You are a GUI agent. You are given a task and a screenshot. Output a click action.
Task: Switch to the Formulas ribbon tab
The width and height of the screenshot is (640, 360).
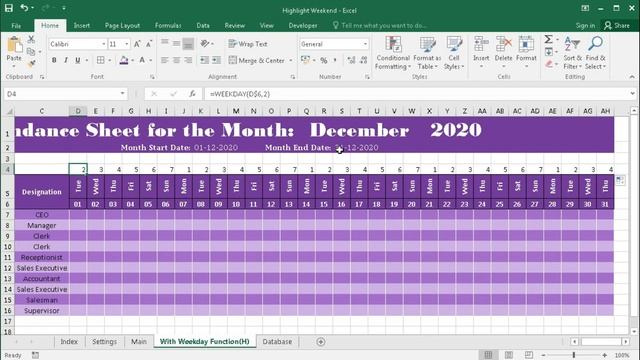(x=168, y=25)
